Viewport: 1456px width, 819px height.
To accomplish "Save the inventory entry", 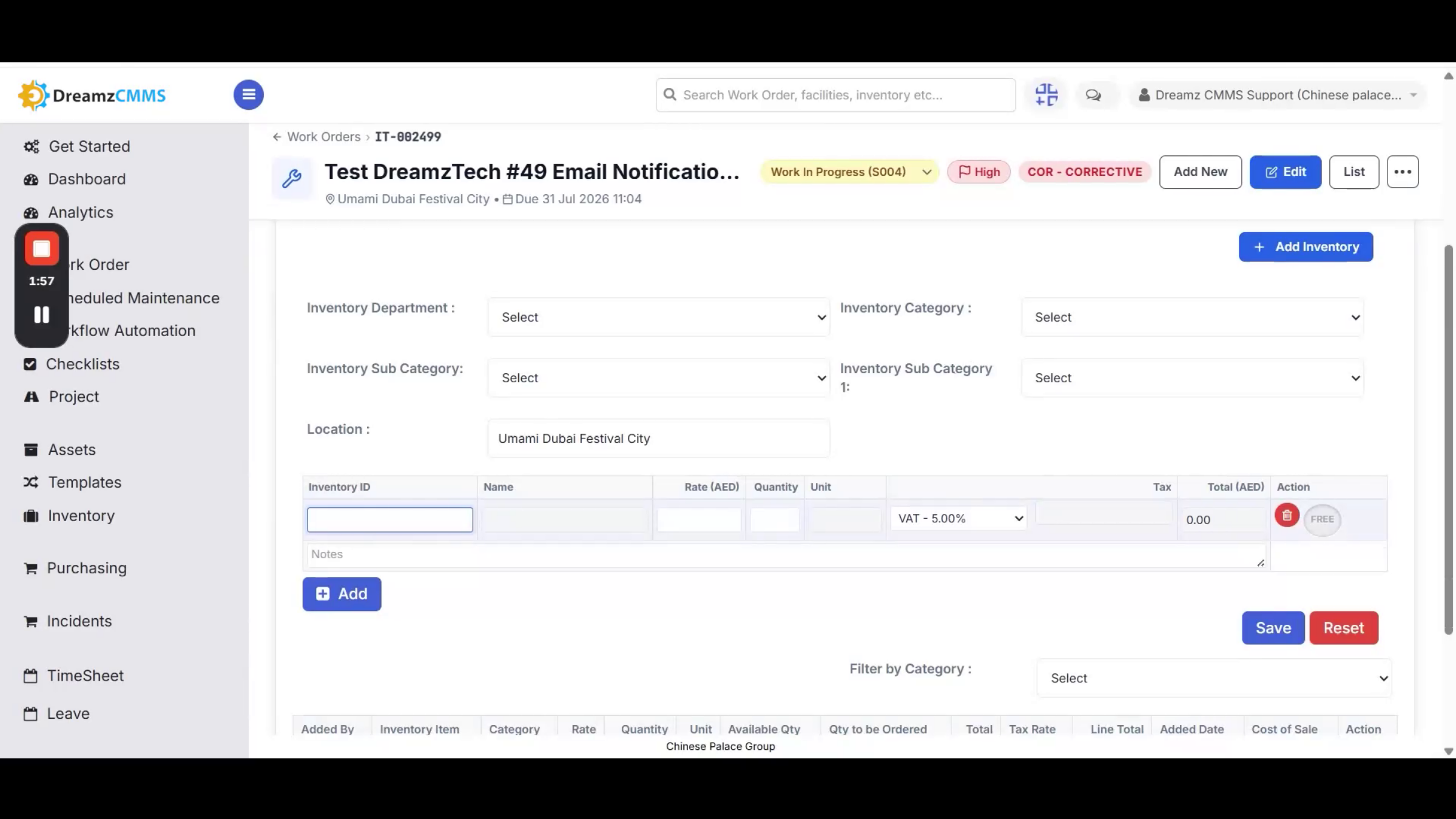I will [1273, 628].
